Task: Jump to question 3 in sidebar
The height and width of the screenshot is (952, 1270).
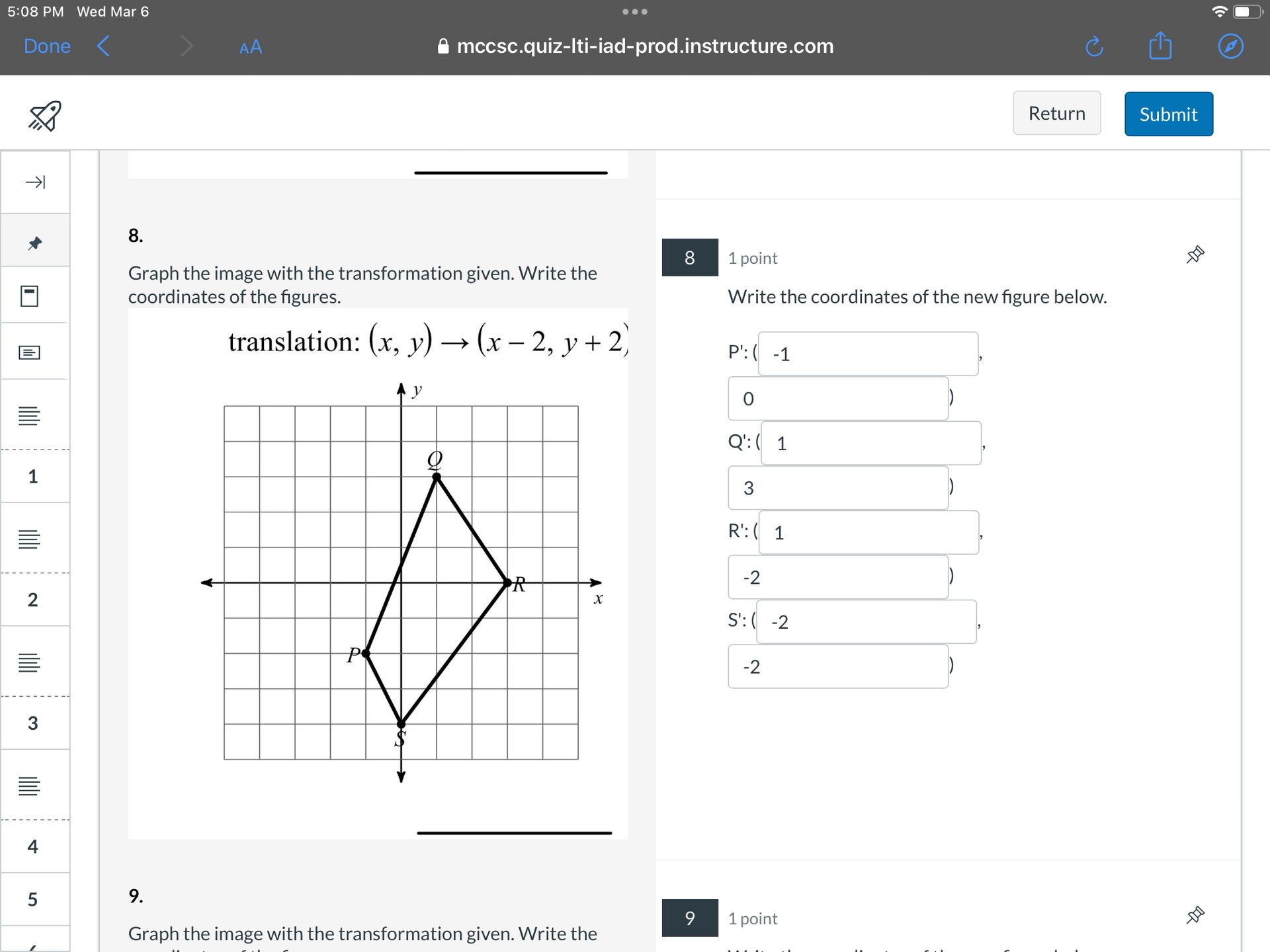Action: pos(33,723)
